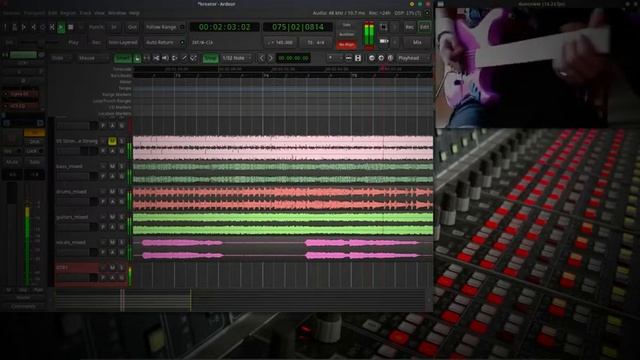Select the Stretch mouse tool
This screenshot has height=360, width=640.
click(x=175, y=58)
